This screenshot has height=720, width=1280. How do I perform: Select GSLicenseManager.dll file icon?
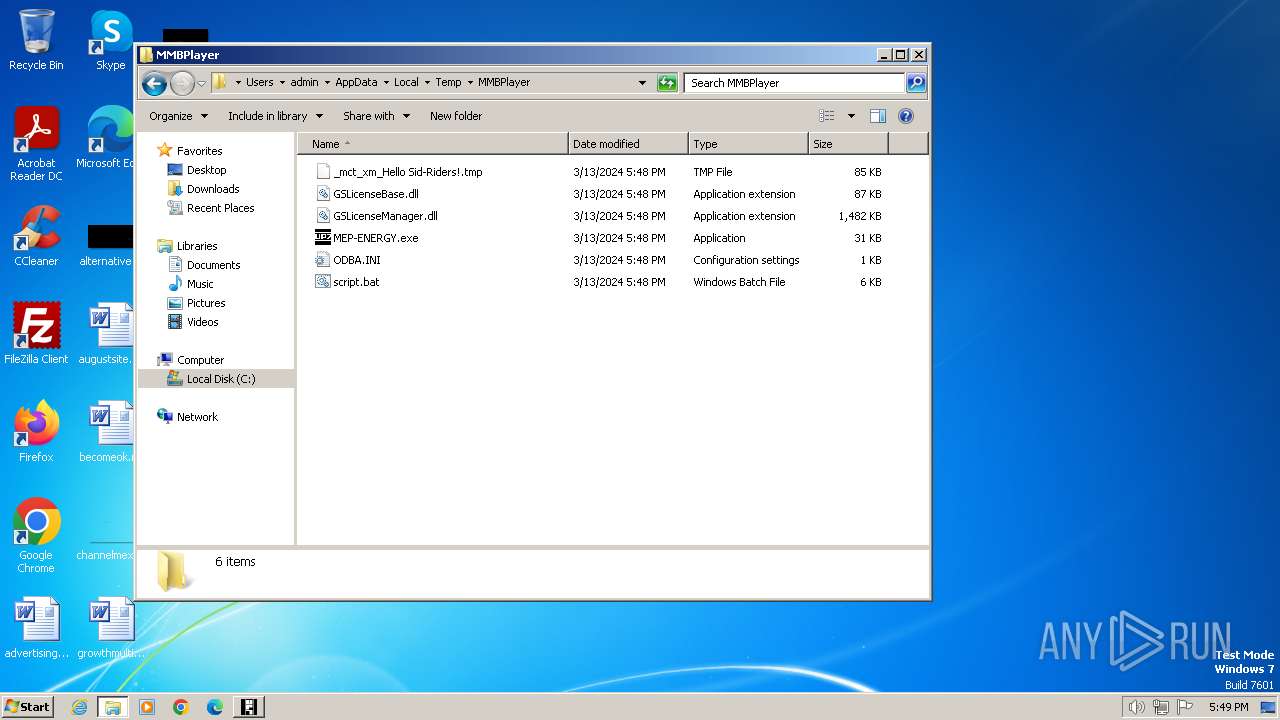(x=323, y=216)
